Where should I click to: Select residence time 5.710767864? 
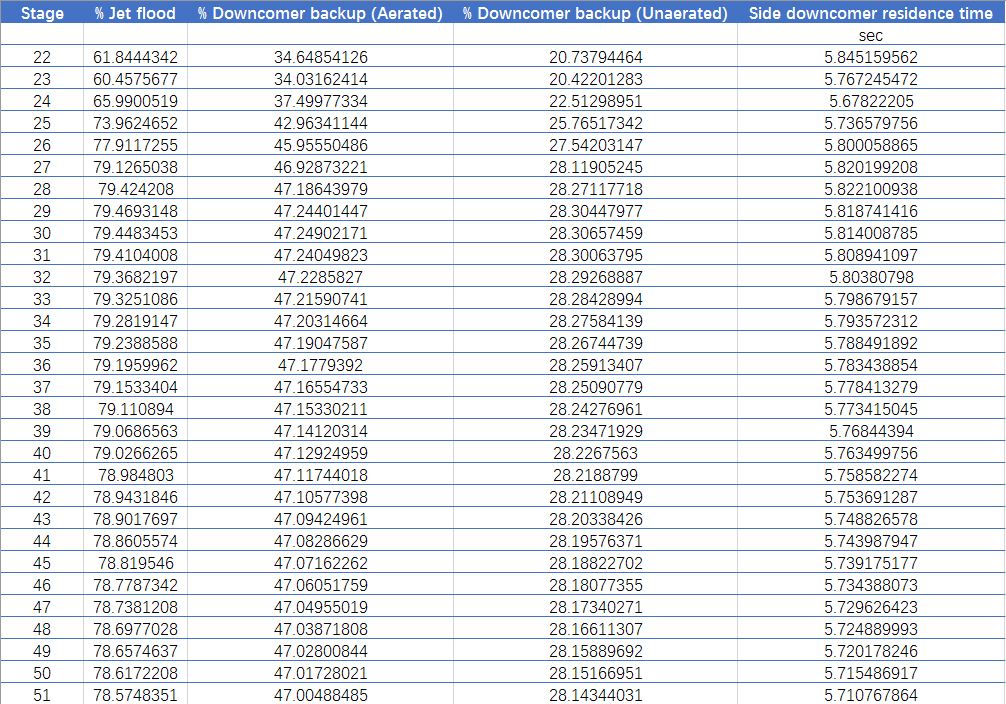(871, 694)
